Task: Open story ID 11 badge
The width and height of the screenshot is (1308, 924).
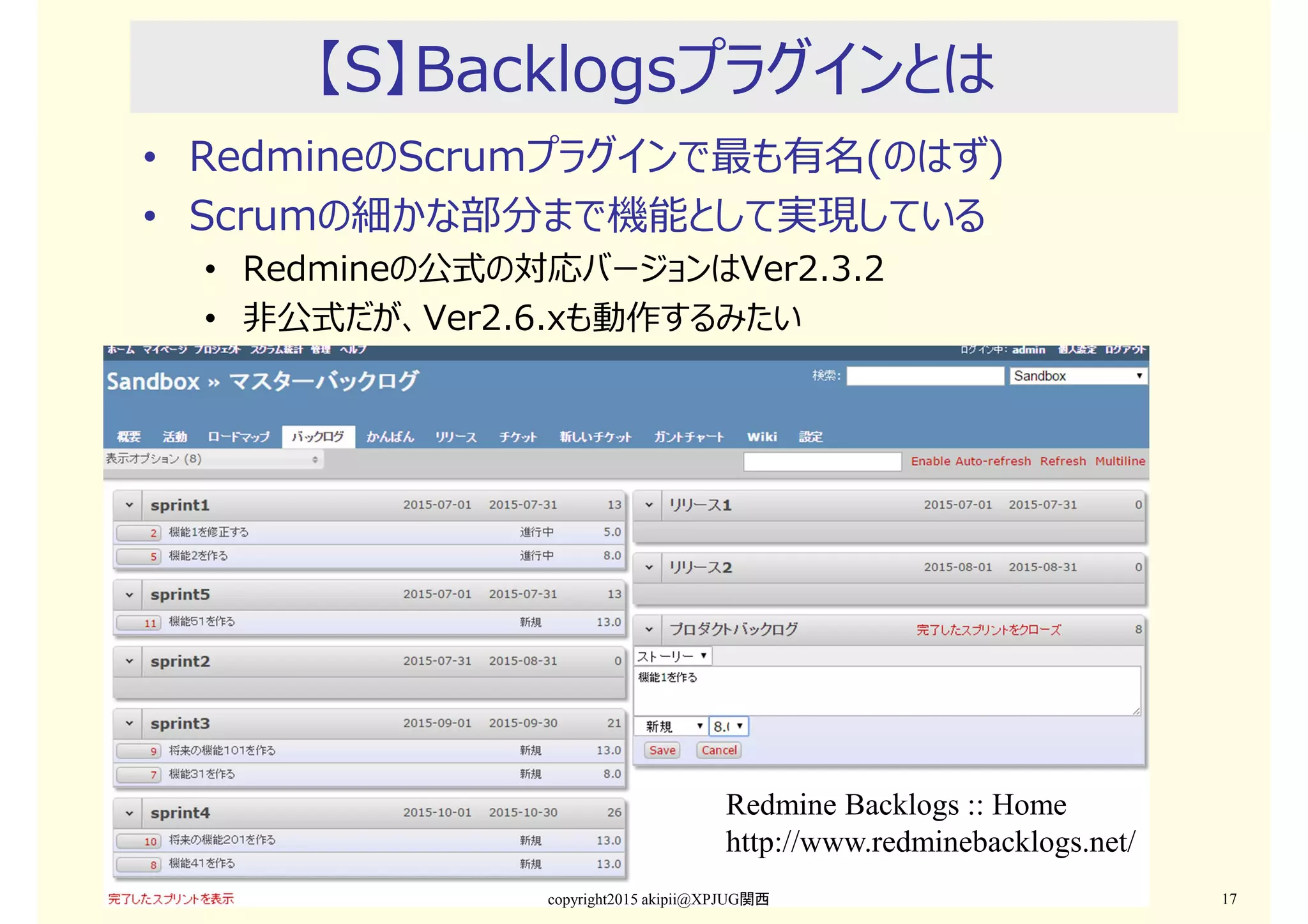Action: (x=139, y=623)
